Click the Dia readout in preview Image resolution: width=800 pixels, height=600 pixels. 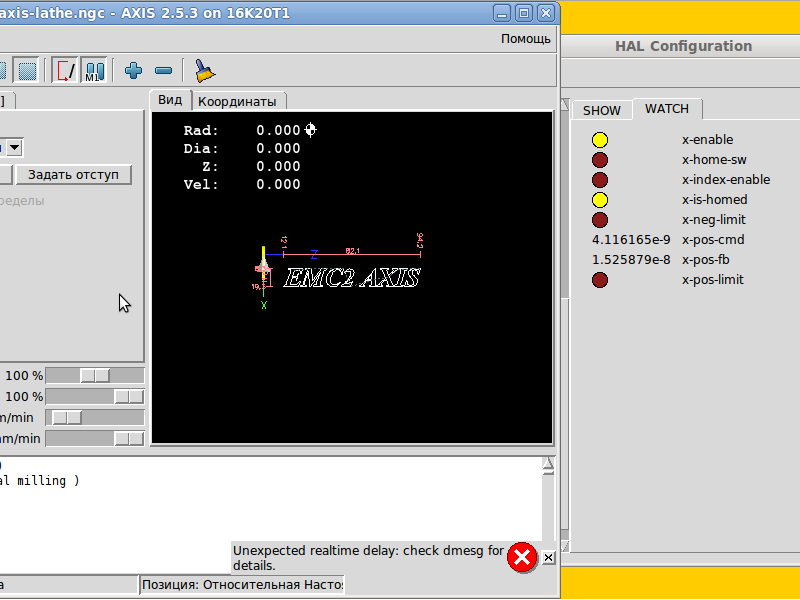[x=242, y=148]
